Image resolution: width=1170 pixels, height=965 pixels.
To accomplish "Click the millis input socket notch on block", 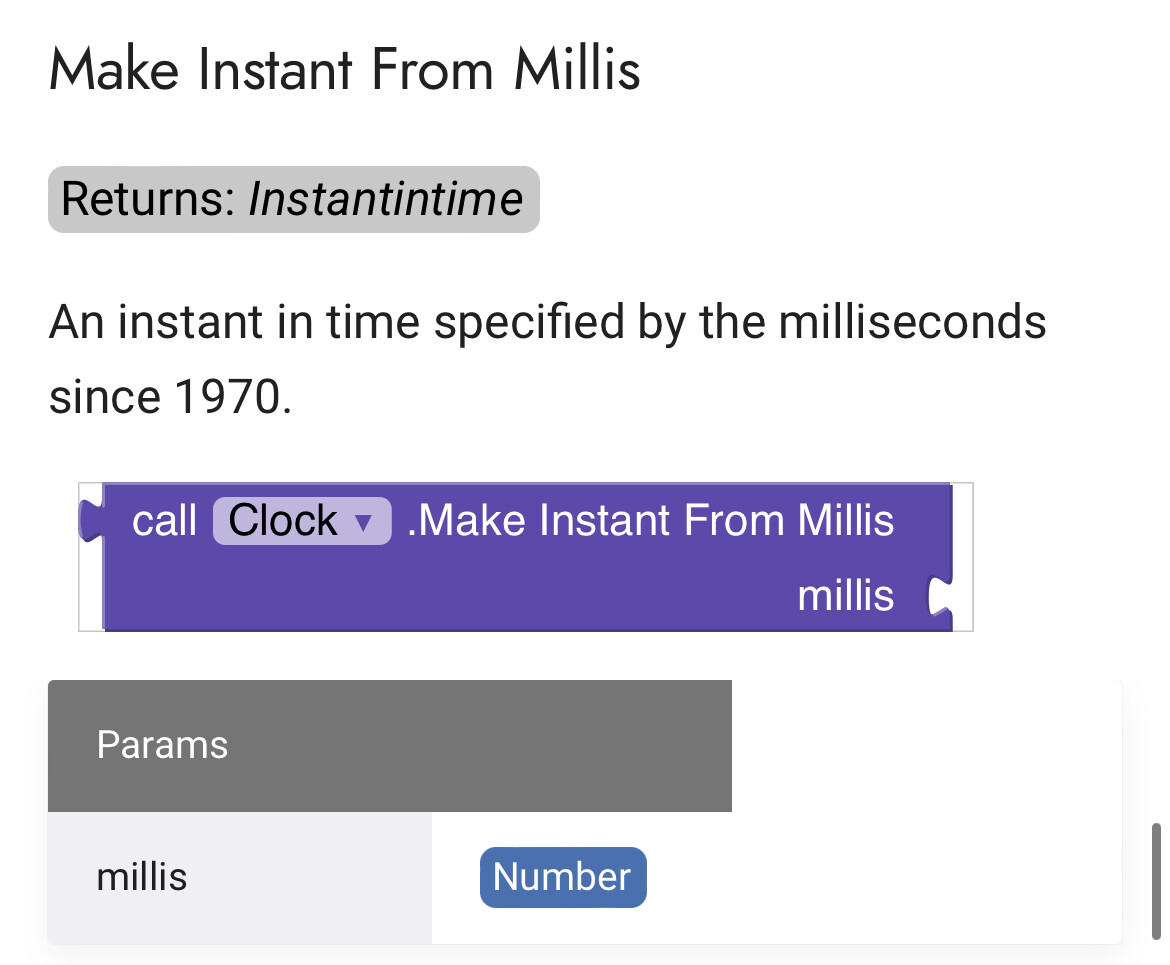I will [x=938, y=597].
